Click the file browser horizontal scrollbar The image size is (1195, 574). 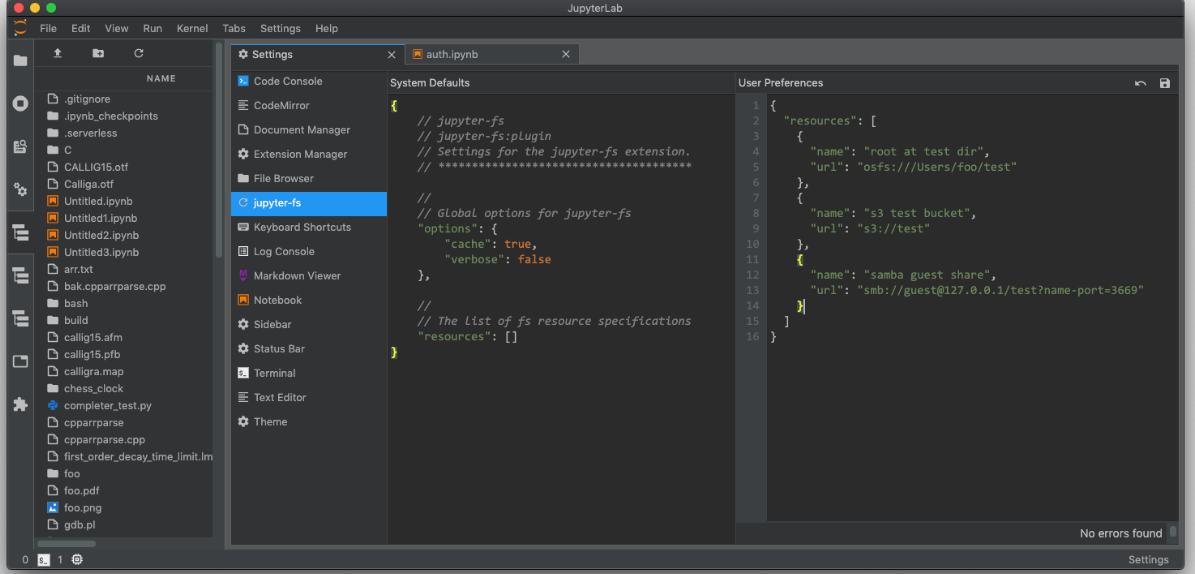(68, 544)
